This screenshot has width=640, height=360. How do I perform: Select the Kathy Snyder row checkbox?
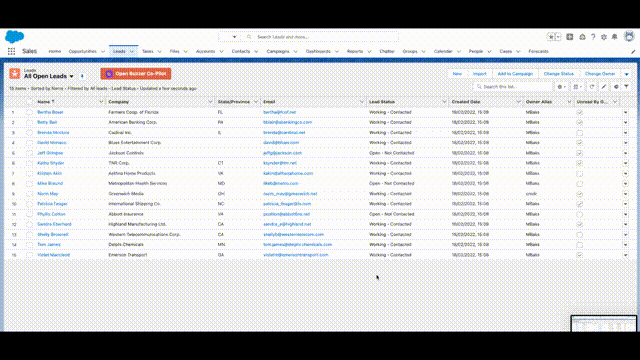29,163
